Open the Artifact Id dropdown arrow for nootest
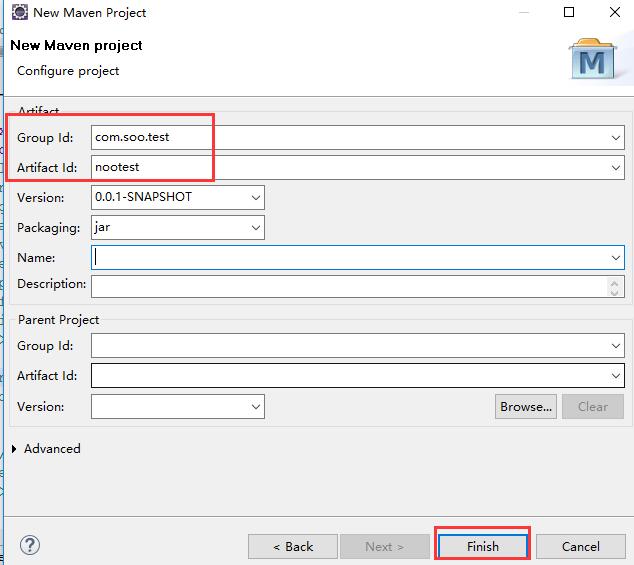Viewport: 634px width, 565px height. tap(615, 167)
